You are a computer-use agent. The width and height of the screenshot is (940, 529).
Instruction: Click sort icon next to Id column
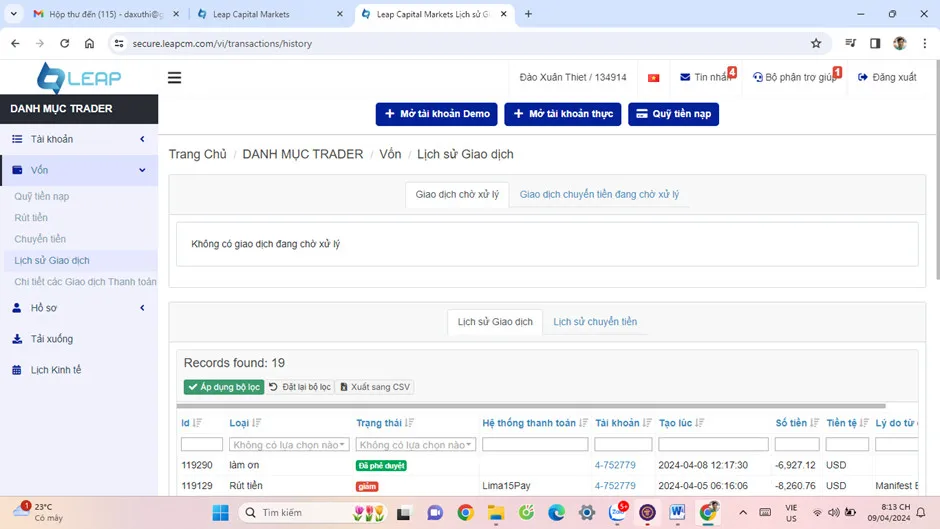(x=198, y=423)
